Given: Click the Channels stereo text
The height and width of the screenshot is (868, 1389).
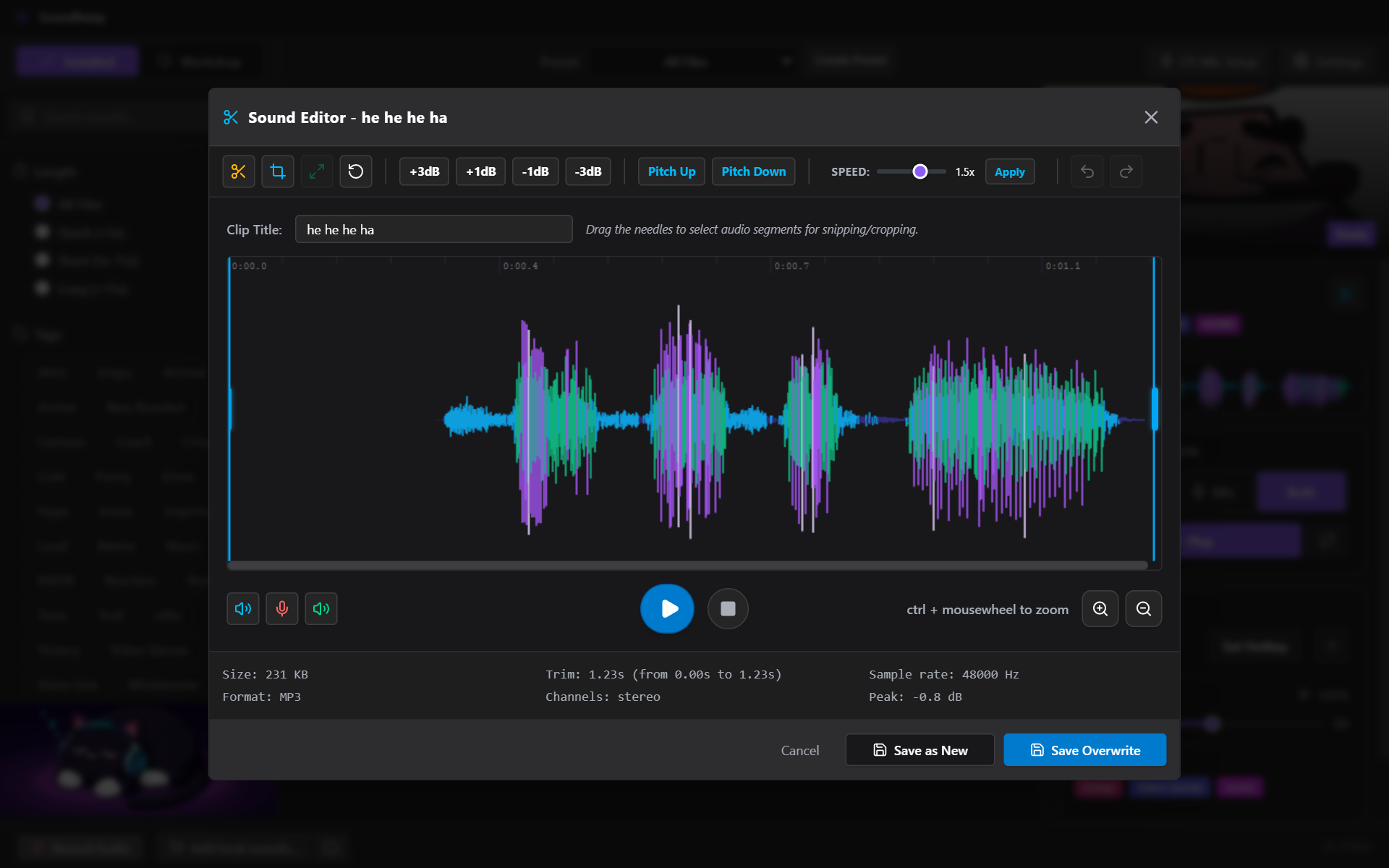Looking at the screenshot, I should (603, 697).
